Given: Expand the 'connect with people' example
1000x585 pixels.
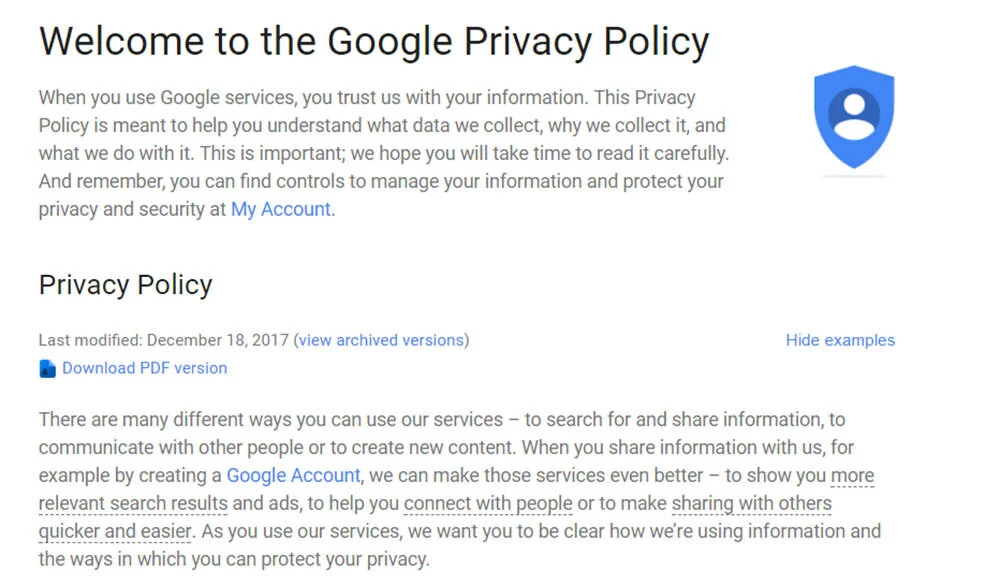Looking at the screenshot, I should (488, 503).
